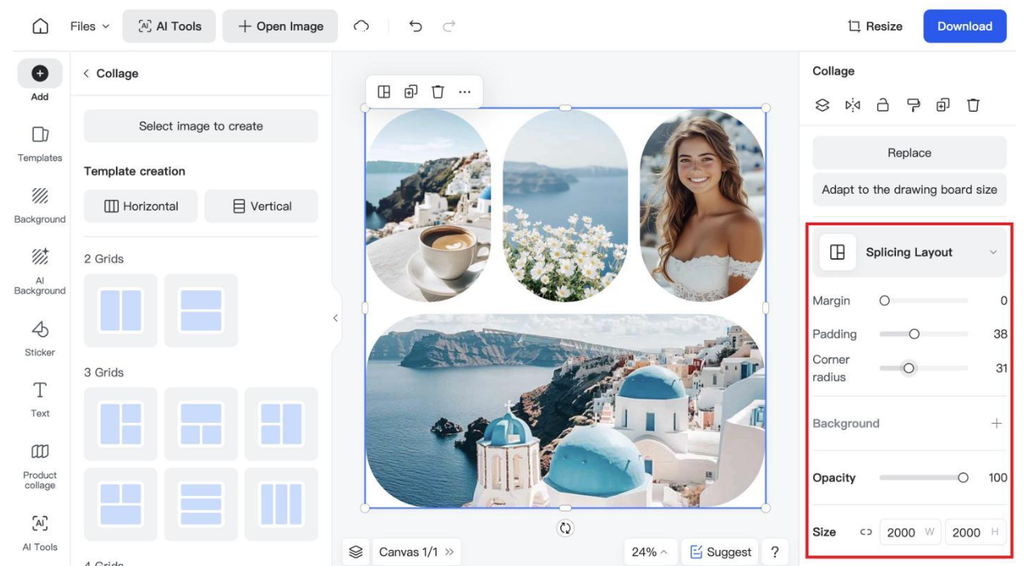Choose Horizontal template creation

tap(140, 206)
